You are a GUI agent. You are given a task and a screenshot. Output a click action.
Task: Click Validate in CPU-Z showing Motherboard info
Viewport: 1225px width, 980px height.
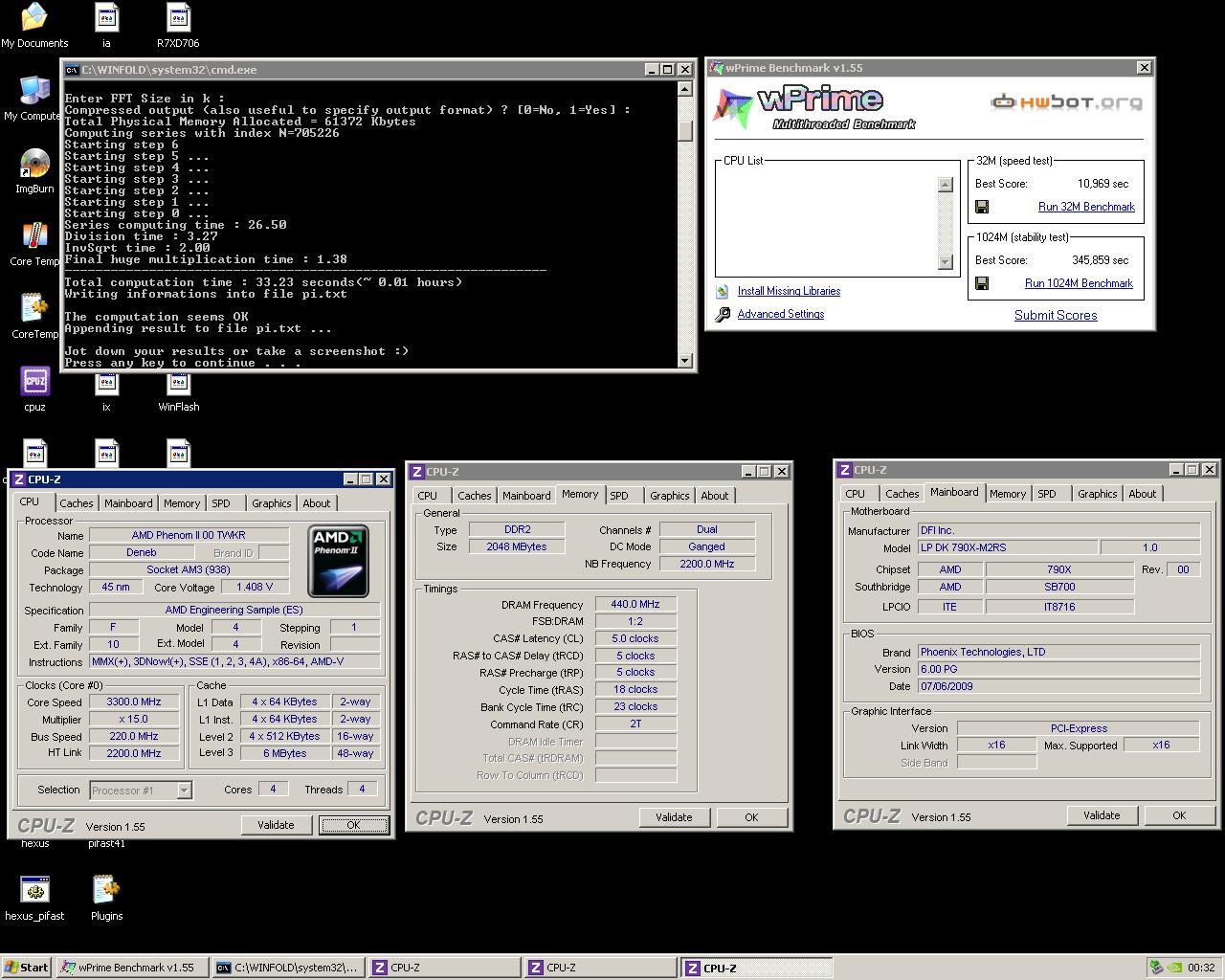pos(1102,815)
